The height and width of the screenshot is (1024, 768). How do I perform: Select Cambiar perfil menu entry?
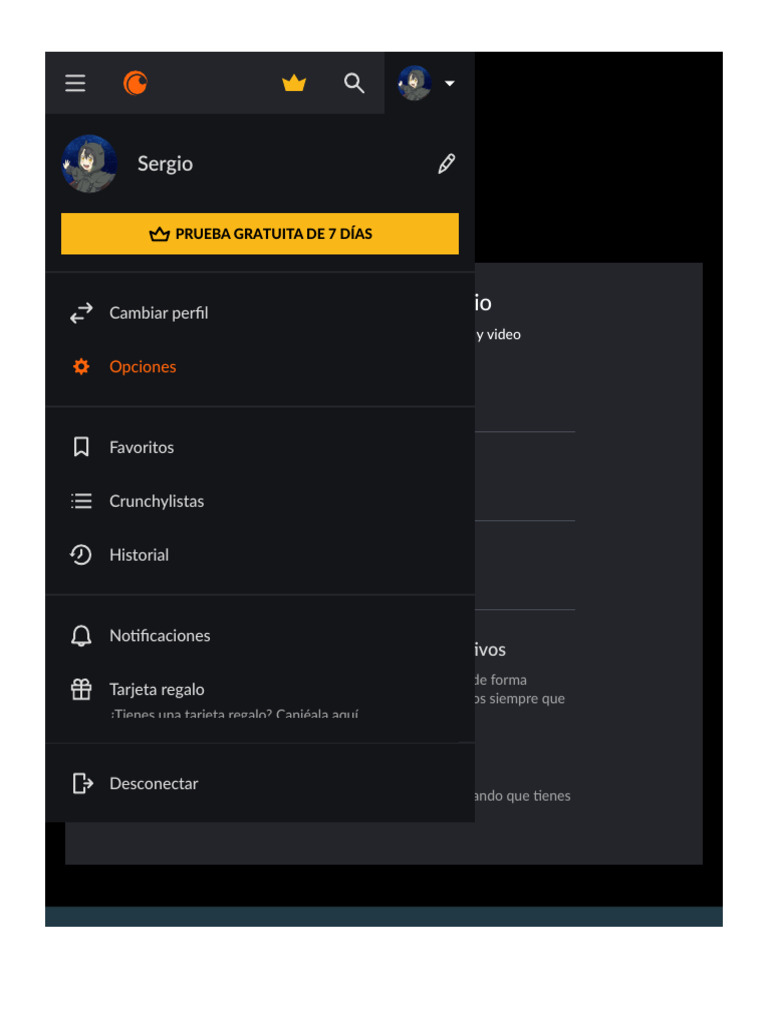tap(260, 313)
